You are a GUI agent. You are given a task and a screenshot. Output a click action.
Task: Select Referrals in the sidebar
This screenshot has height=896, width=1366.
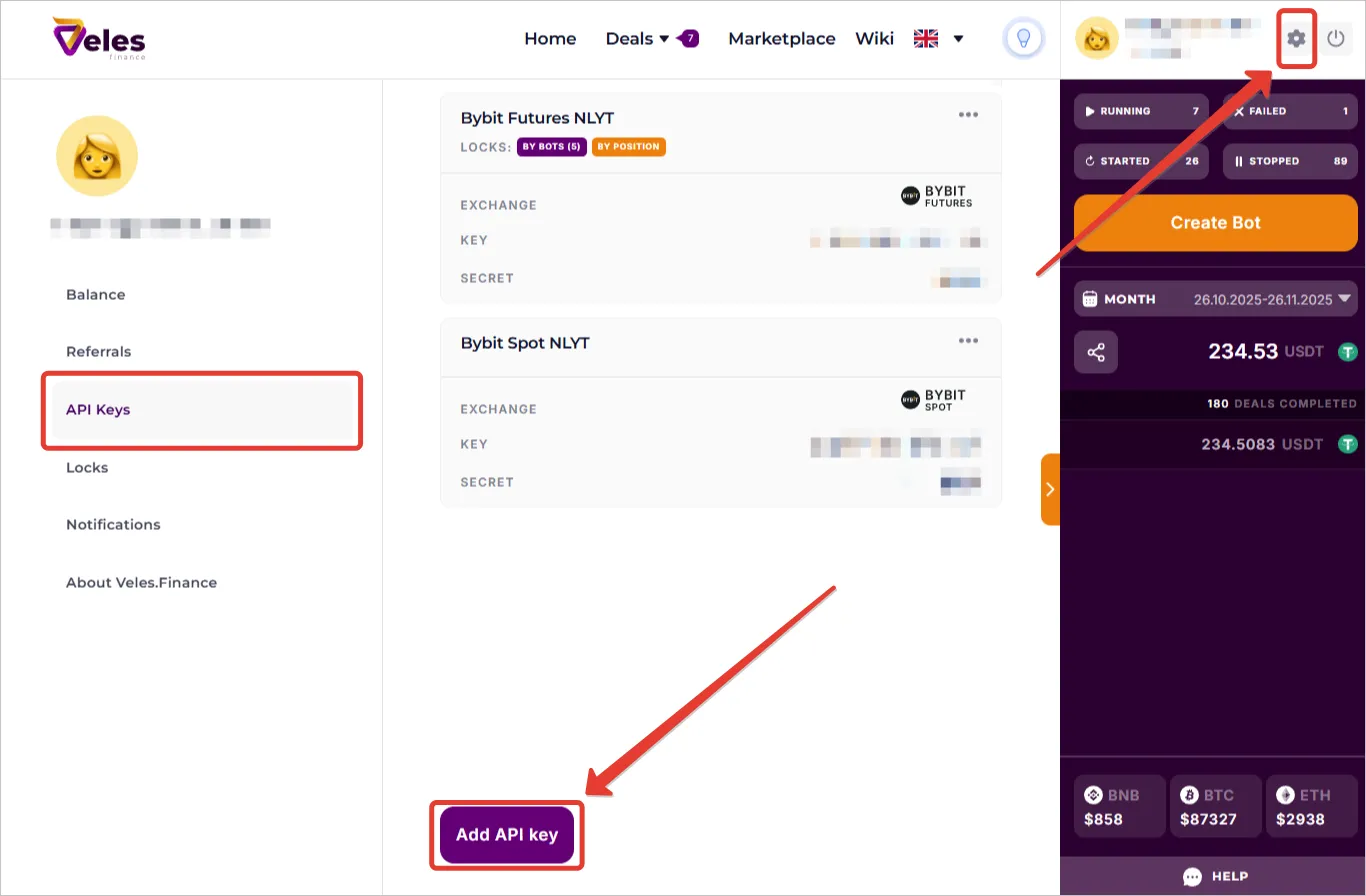(x=98, y=352)
